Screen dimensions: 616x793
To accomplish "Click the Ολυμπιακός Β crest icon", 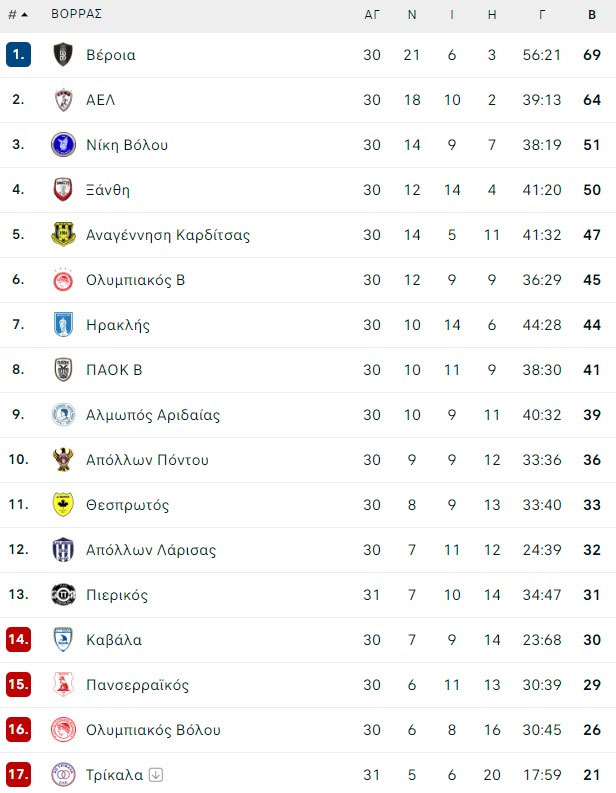I will (63, 280).
